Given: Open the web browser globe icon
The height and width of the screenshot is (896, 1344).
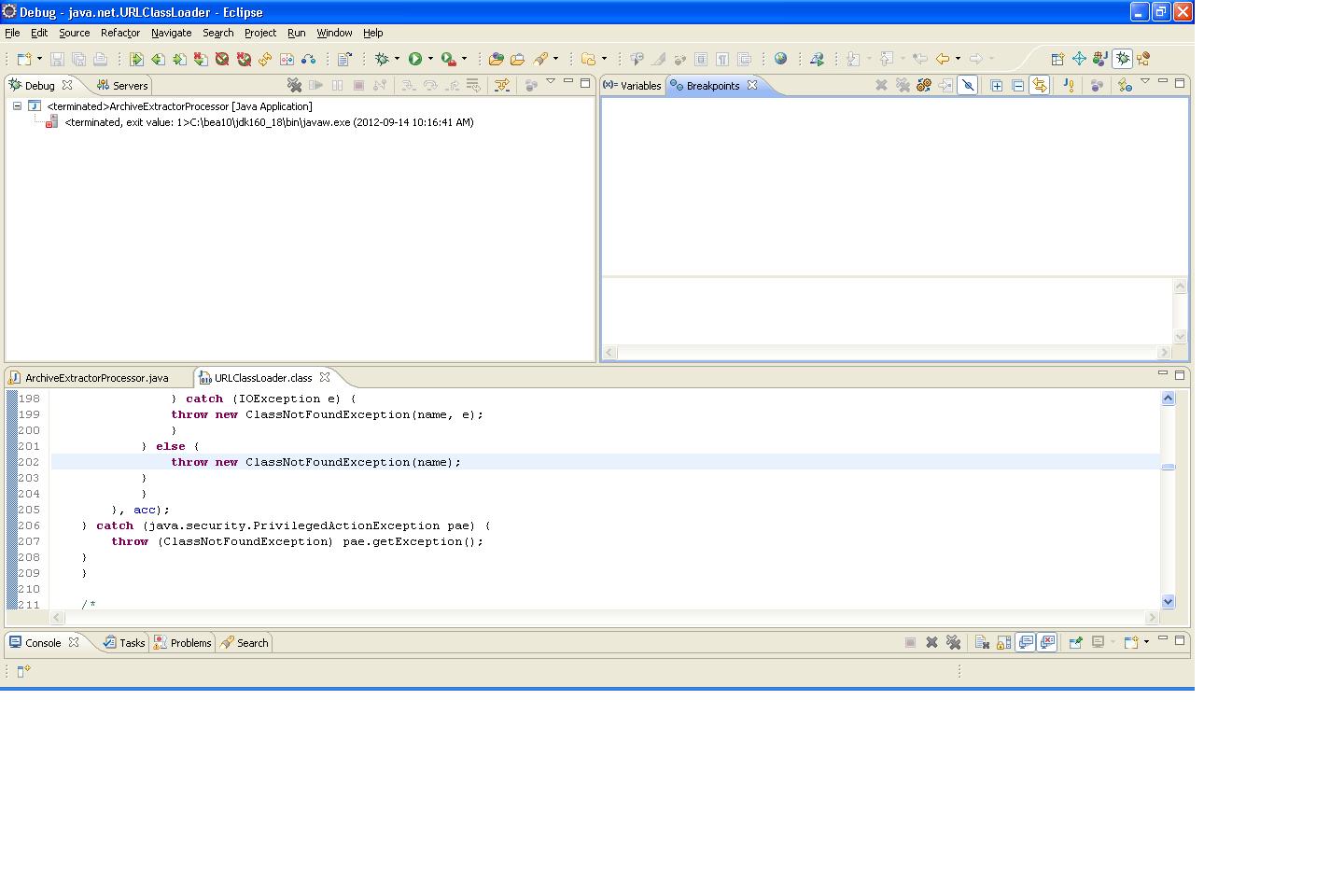Looking at the screenshot, I should [780, 59].
